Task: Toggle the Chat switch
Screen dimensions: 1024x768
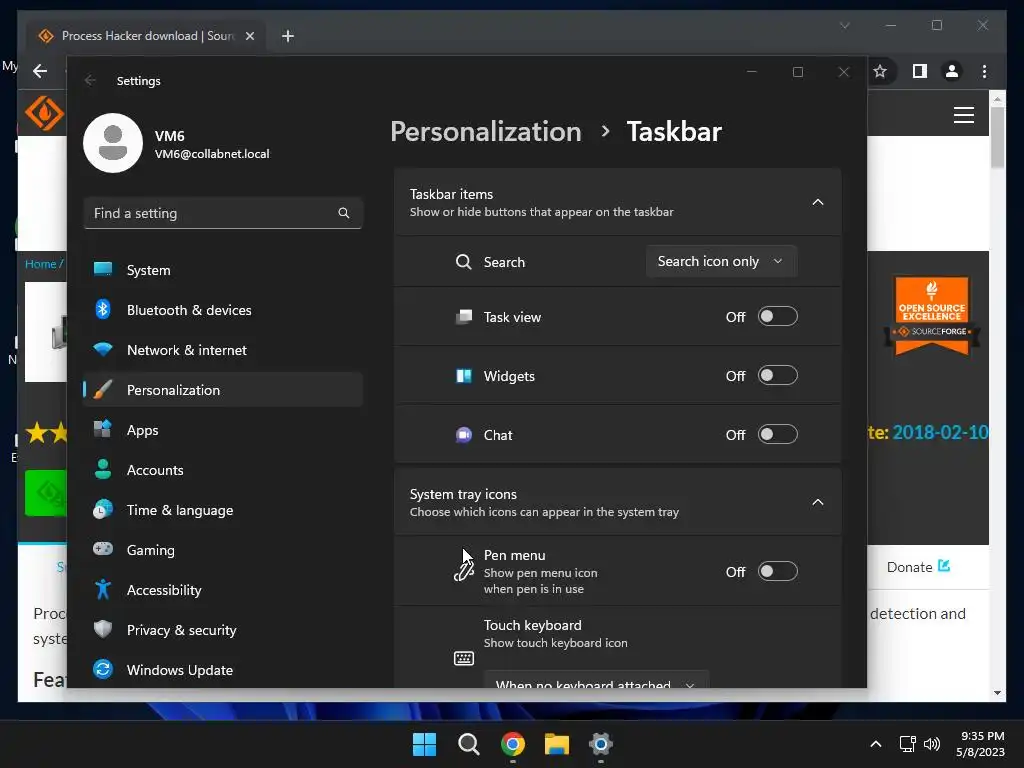Action: [x=777, y=434]
